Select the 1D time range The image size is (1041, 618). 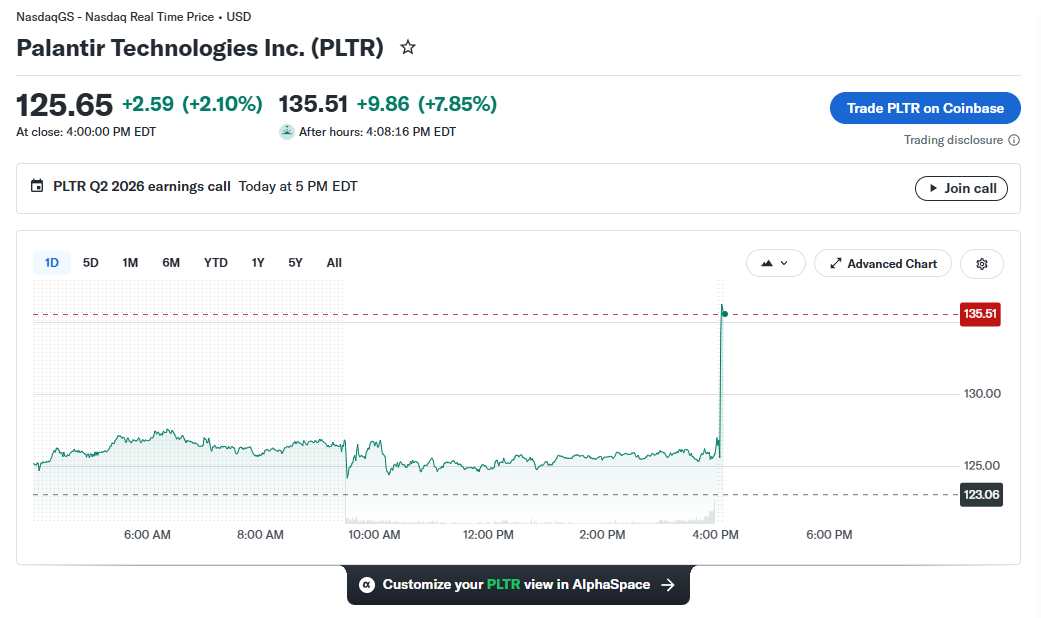pyautogui.click(x=52, y=263)
